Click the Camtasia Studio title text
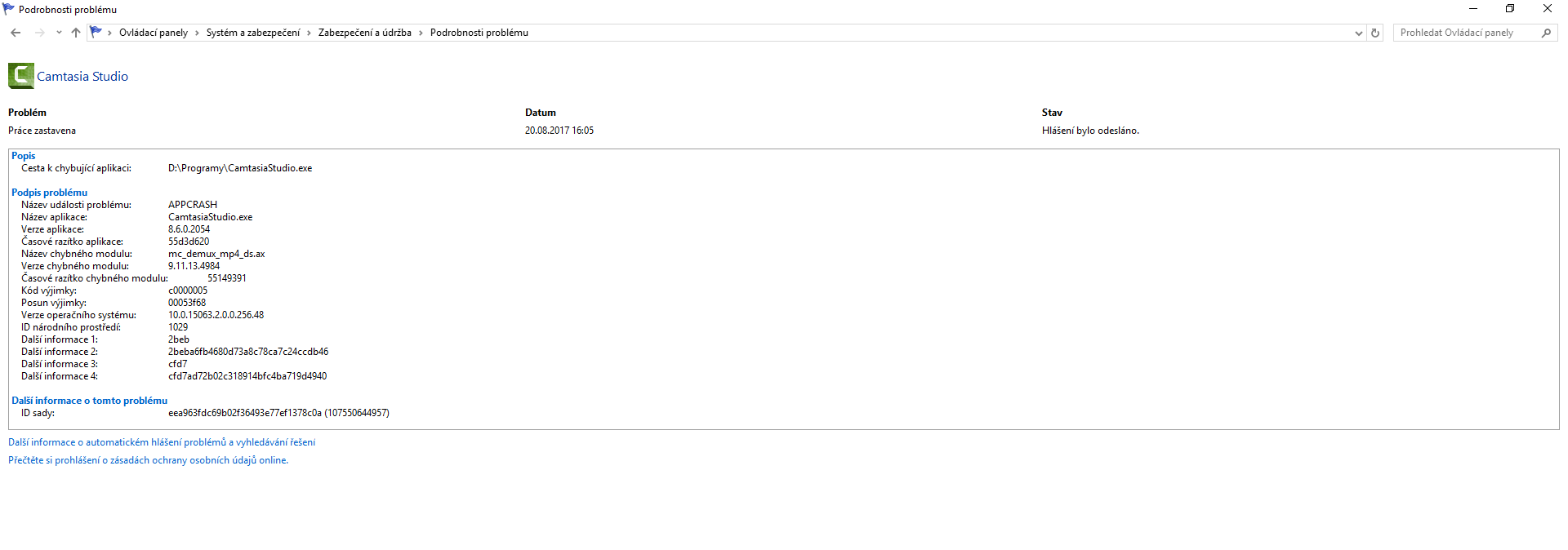Image resolution: width=1568 pixels, height=550 pixels. tap(82, 77)
